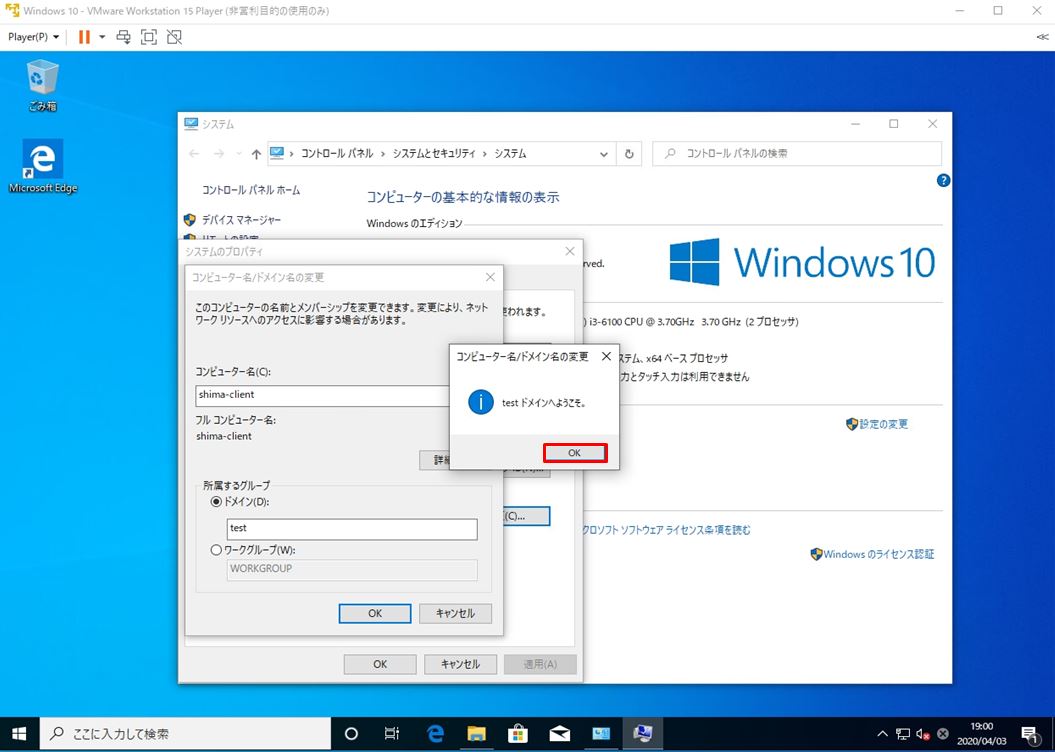Go up one level in System window

tap(256, 154)
